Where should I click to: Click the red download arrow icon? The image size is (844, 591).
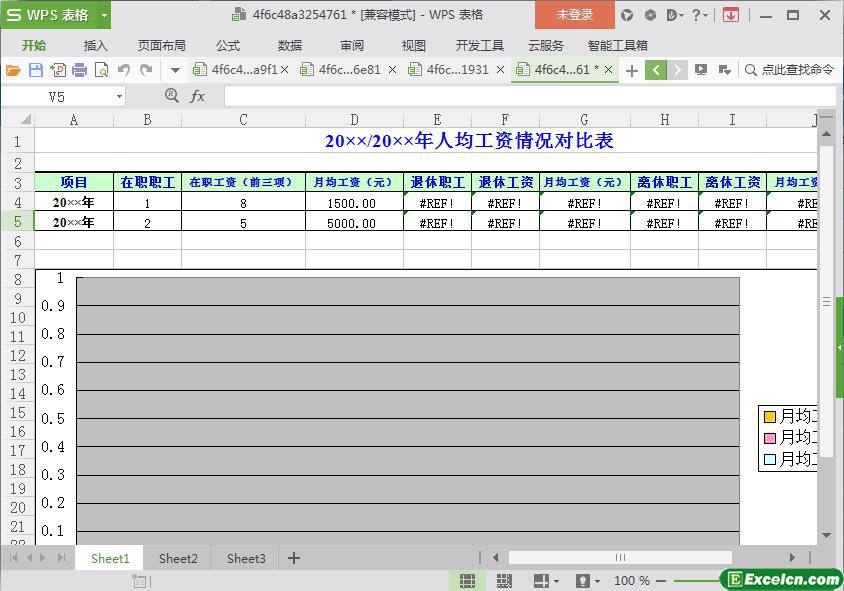click(731, 15)
